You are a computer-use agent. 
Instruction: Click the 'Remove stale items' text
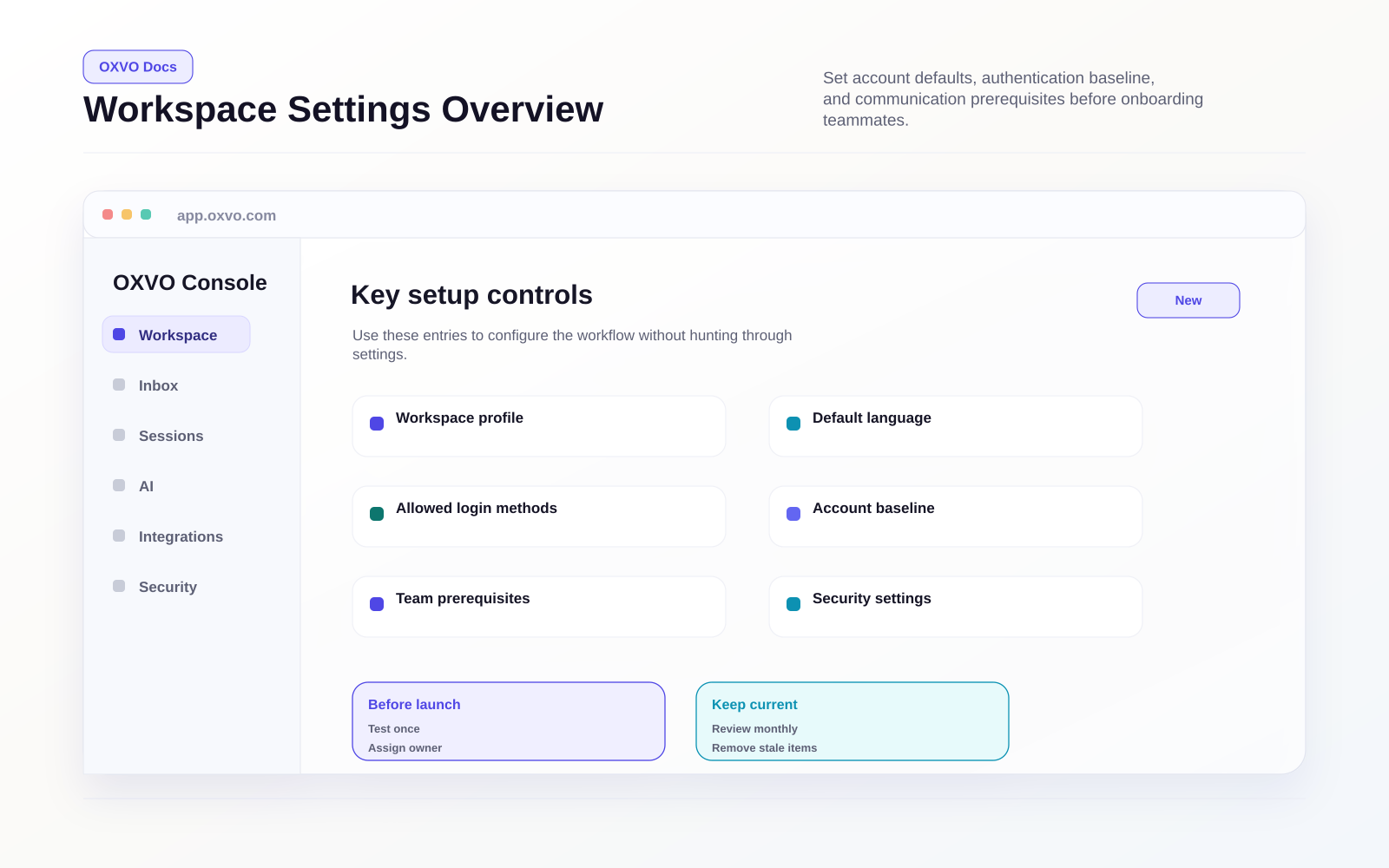point(764,748)
